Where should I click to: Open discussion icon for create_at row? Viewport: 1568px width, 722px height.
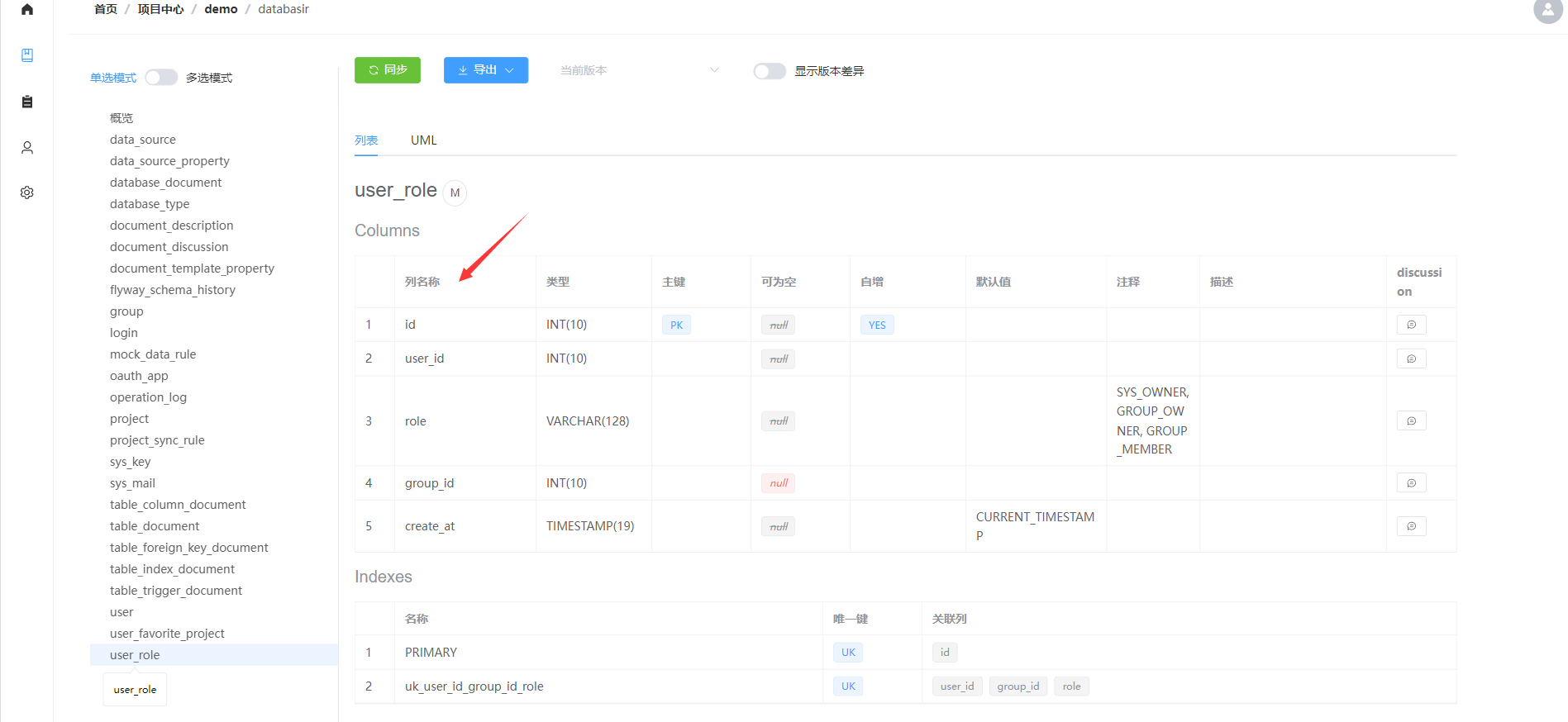pyautogui.click(x=1411, y=526)
